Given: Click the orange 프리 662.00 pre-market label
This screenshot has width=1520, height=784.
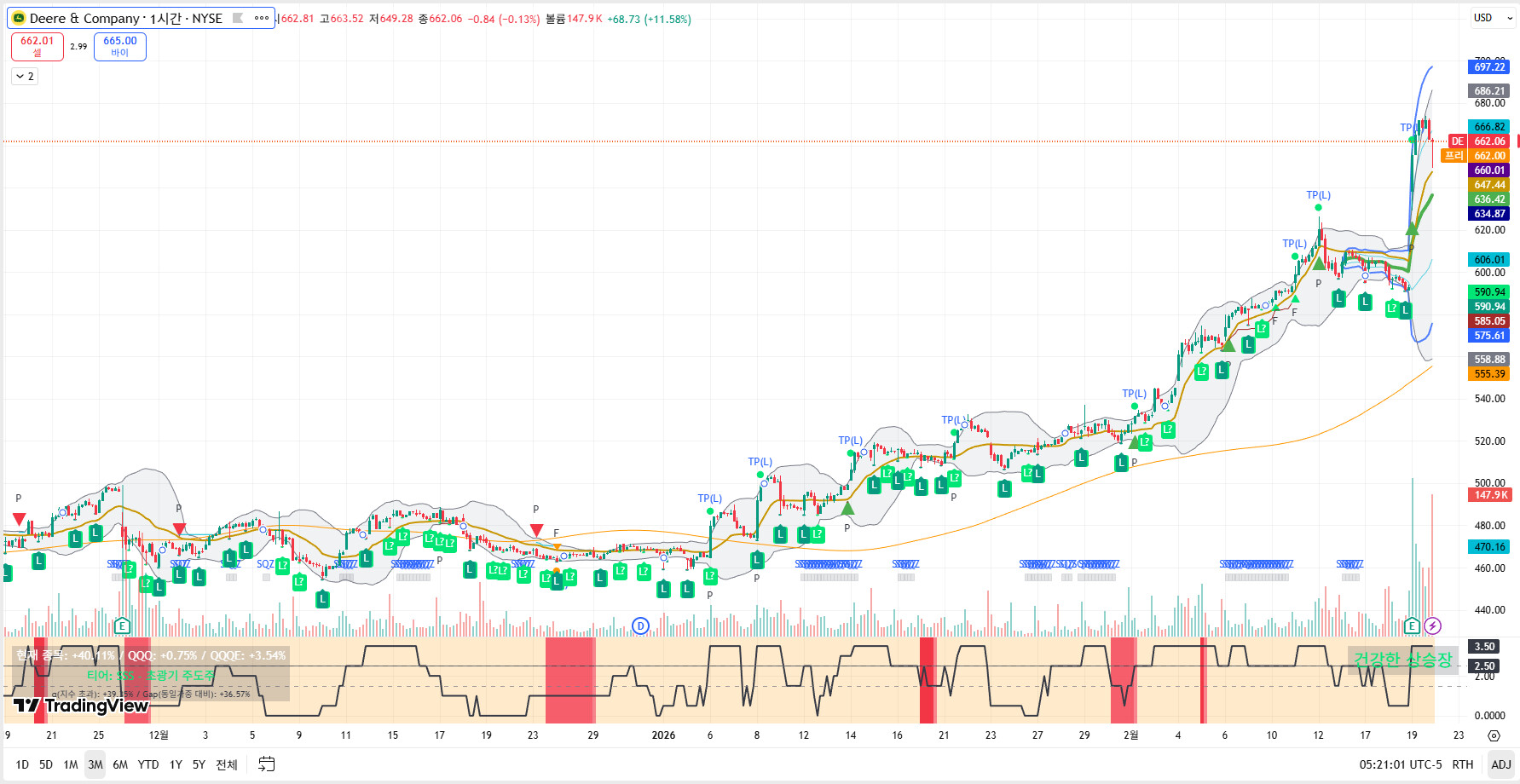Looking at the screenshot, I should [1475, 156].
